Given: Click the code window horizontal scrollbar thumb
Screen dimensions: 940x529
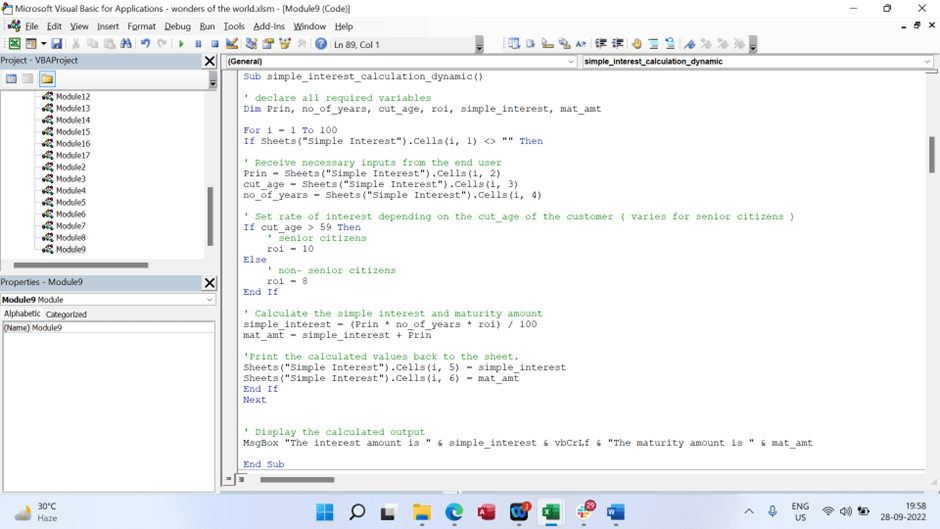Looking at the screenshot, I should 297,479.
